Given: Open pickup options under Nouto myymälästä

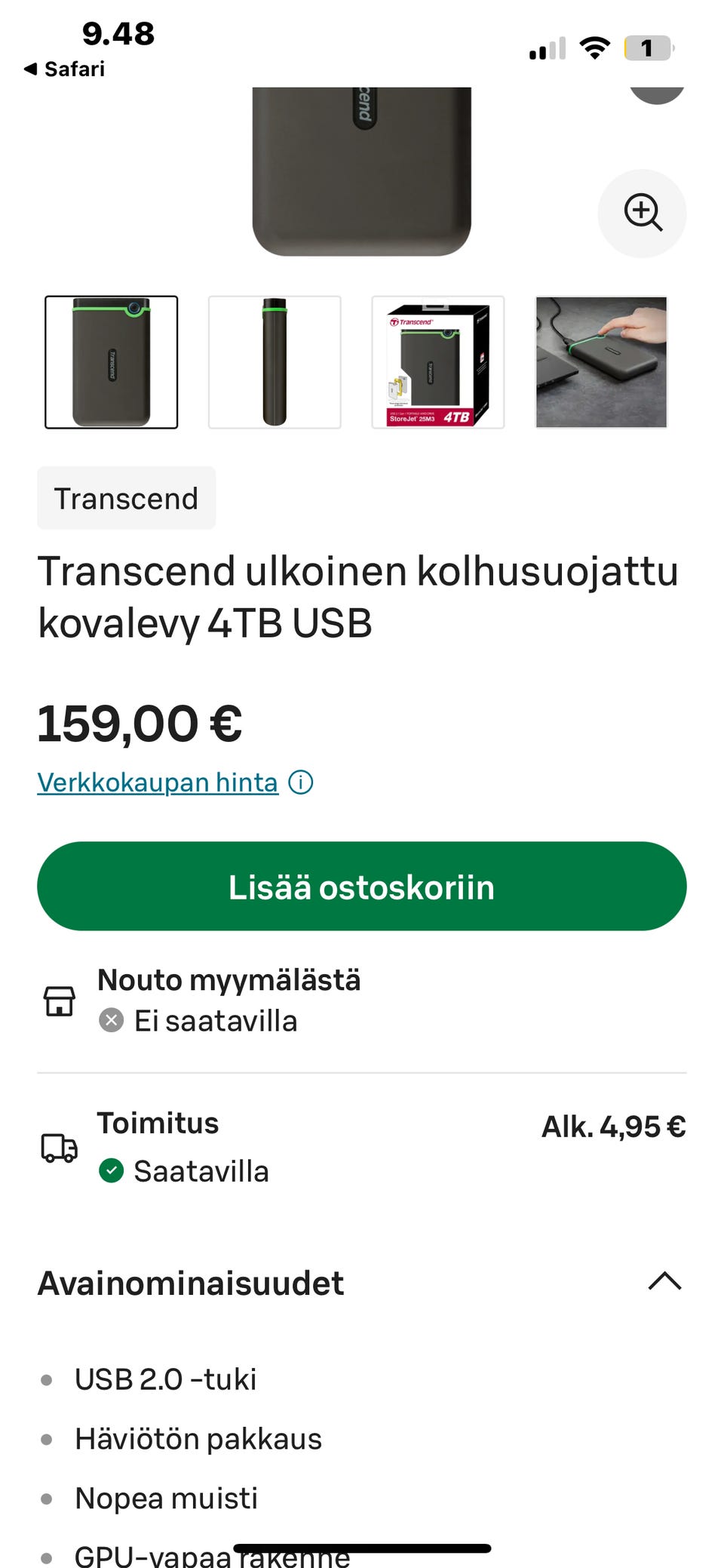Looking at the screenshot, I should (x=229, y=979).
